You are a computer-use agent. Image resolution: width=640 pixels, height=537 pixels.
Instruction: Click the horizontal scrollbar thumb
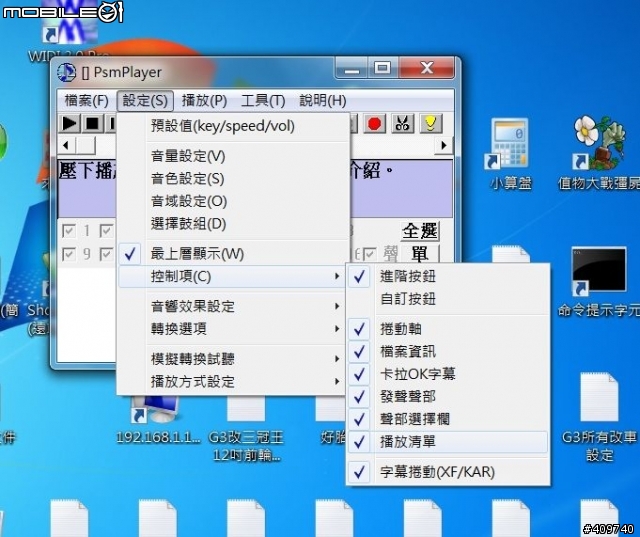[86, 145]
